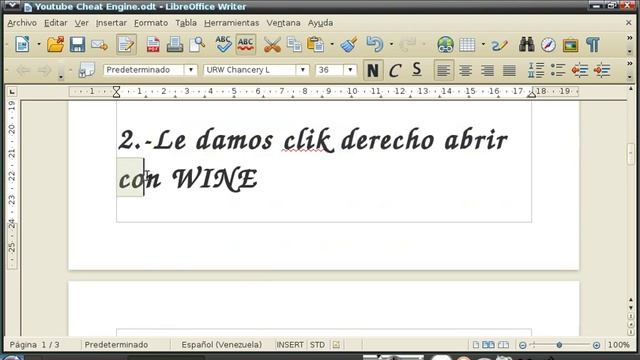Screen dimensions: 640x360
Task: Justify the paragraph text
Action: [x=509, y=70]
